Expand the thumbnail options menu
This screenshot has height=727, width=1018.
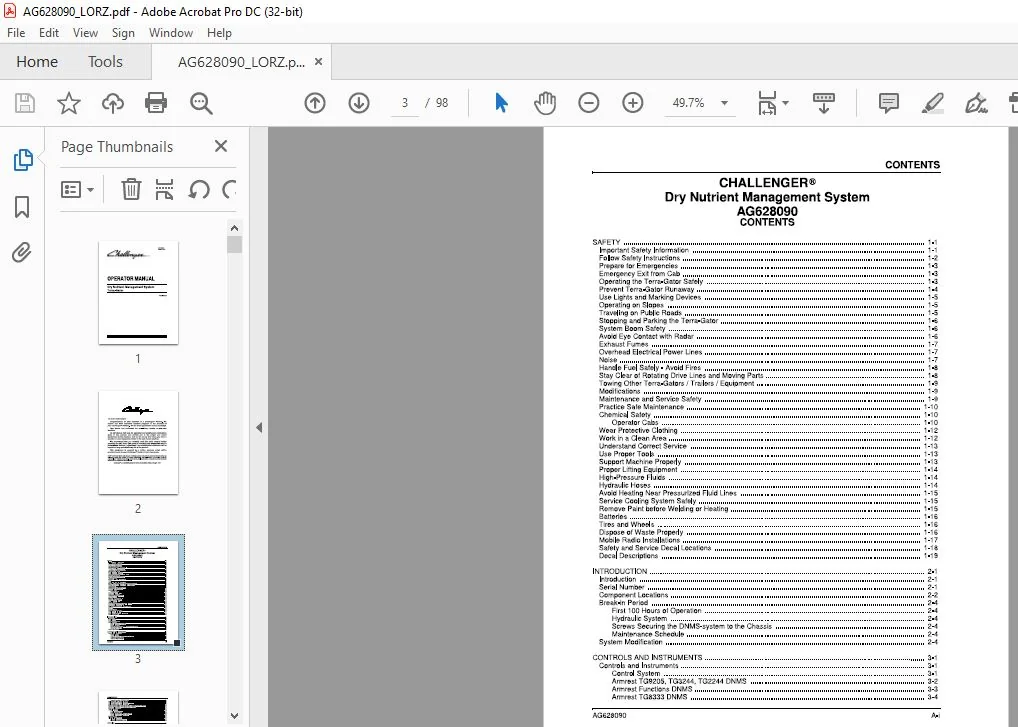pyautogui.click(x=77, y=190)
